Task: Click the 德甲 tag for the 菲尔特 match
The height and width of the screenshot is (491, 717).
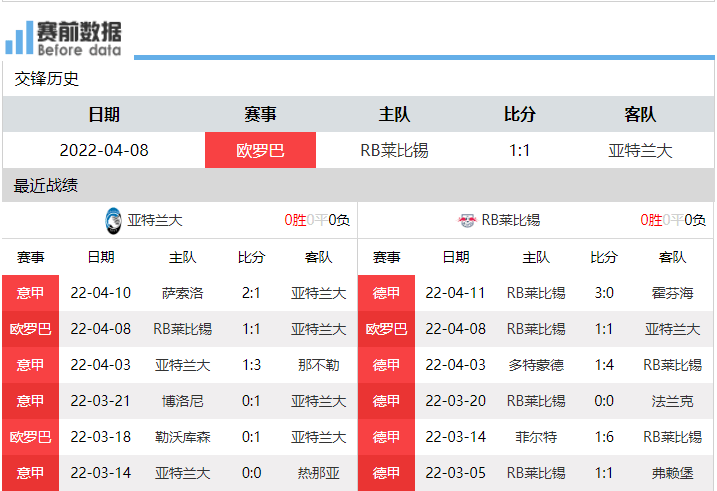Action: (x=386, y=438)
